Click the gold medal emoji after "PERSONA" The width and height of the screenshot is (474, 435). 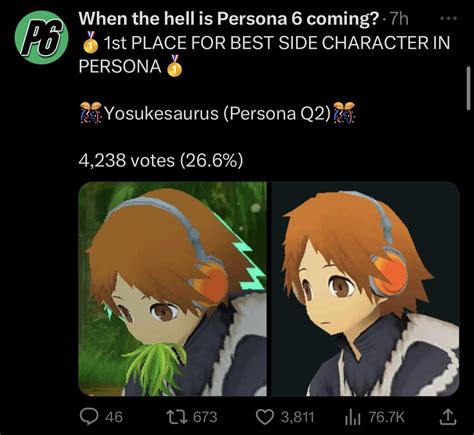(x=174, y=66)
